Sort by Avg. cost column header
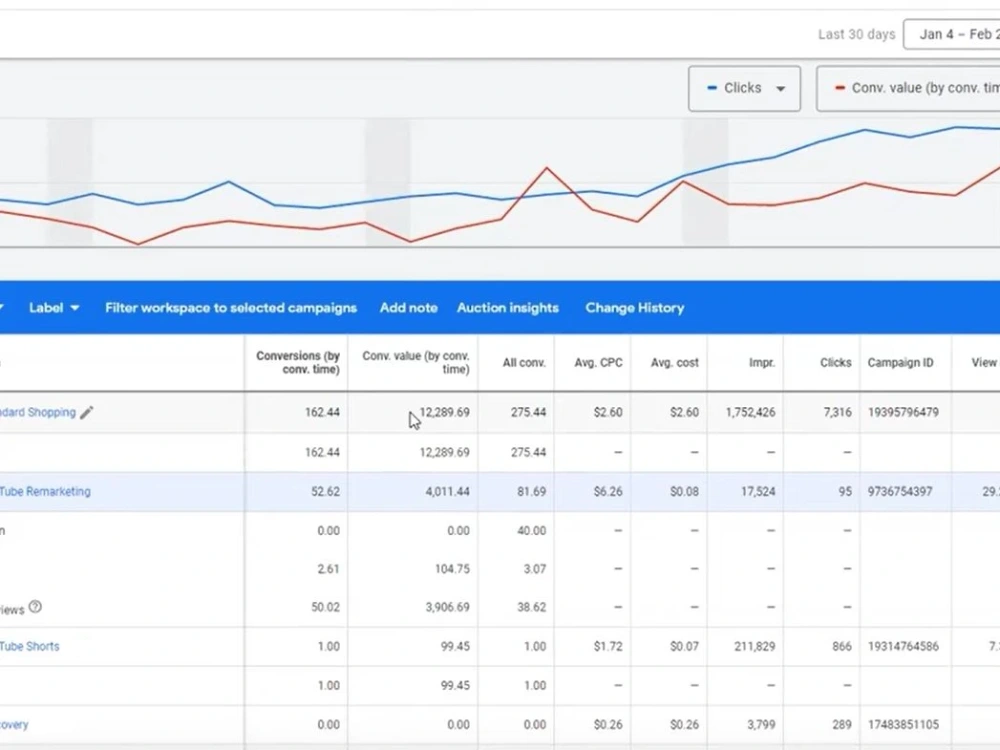Screen dimensions: 1000x750 pos(675,363)
